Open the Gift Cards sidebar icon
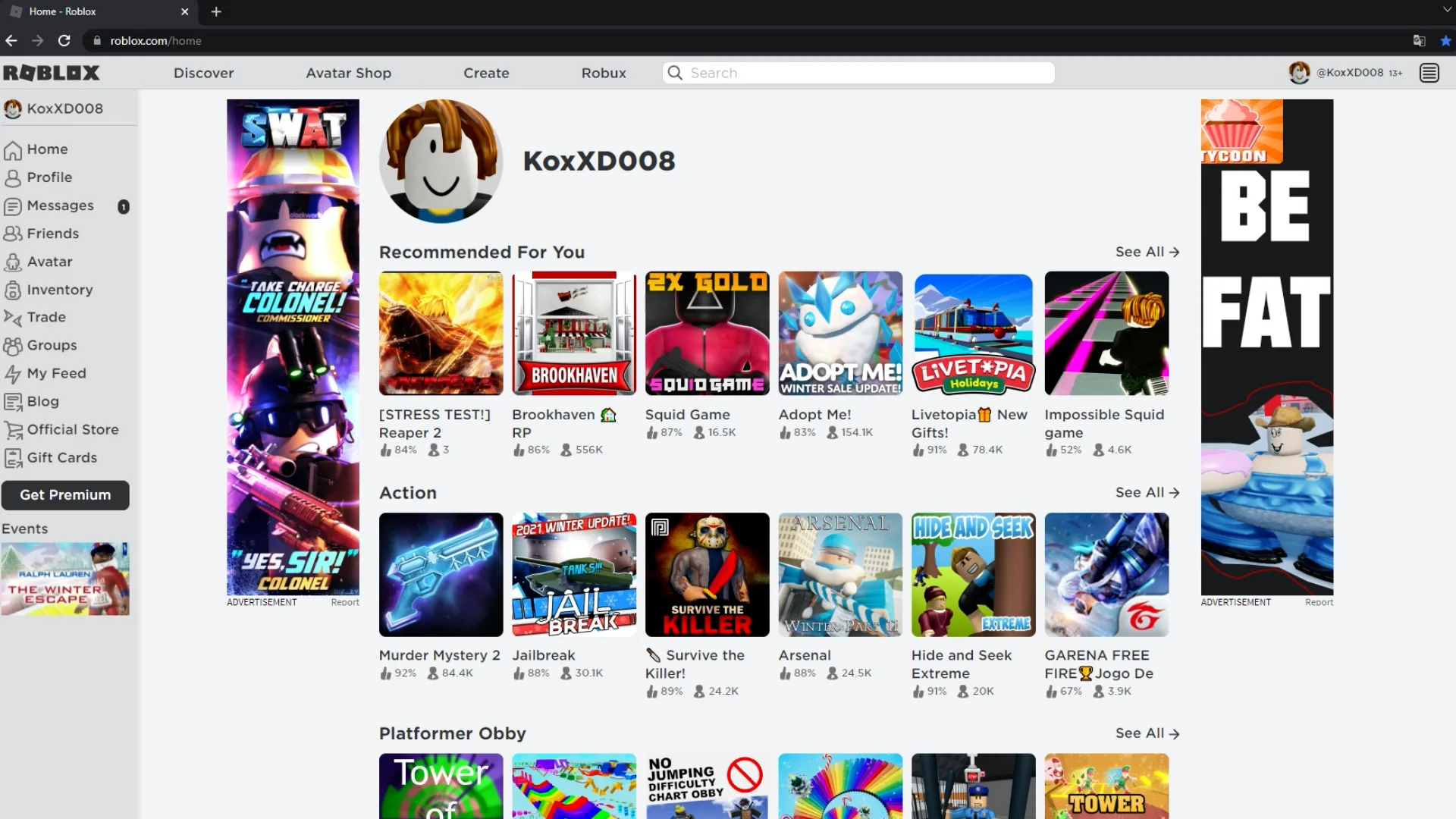Screen dimensions: 1456x819 (x=13, y=458)
